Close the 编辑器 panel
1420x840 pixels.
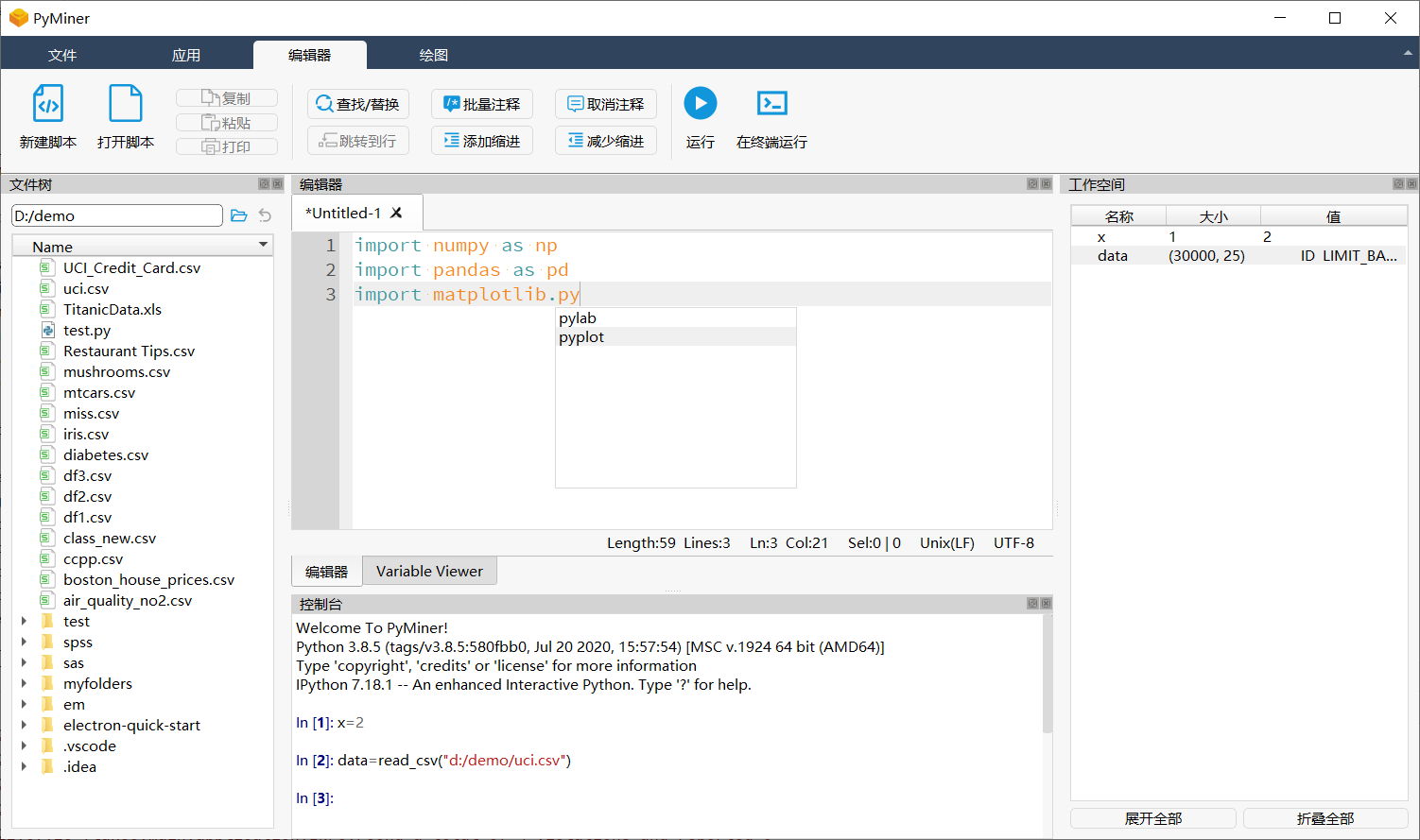(x=1046, y=184)
